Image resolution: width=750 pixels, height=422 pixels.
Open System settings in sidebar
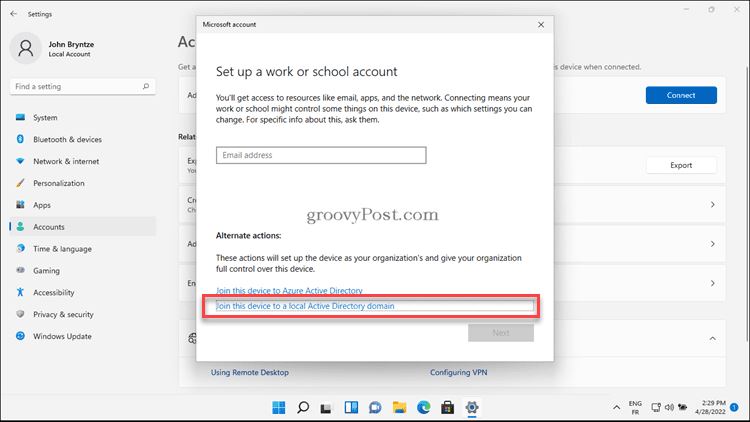82,117
